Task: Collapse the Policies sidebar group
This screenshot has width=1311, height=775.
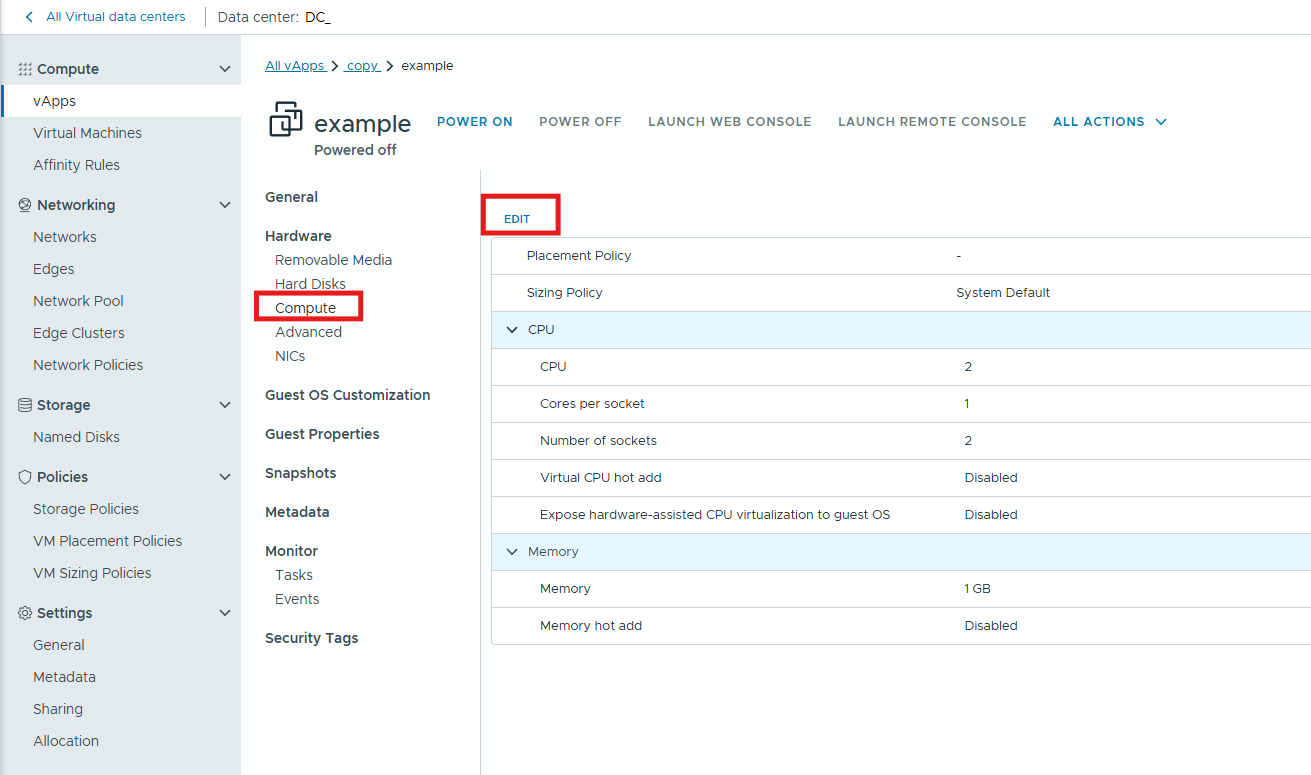Action: coord(225,476)
